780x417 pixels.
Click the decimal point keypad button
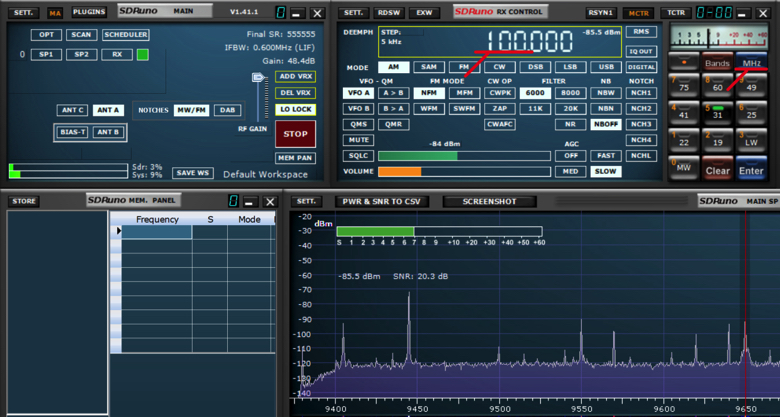pos(683,61)
